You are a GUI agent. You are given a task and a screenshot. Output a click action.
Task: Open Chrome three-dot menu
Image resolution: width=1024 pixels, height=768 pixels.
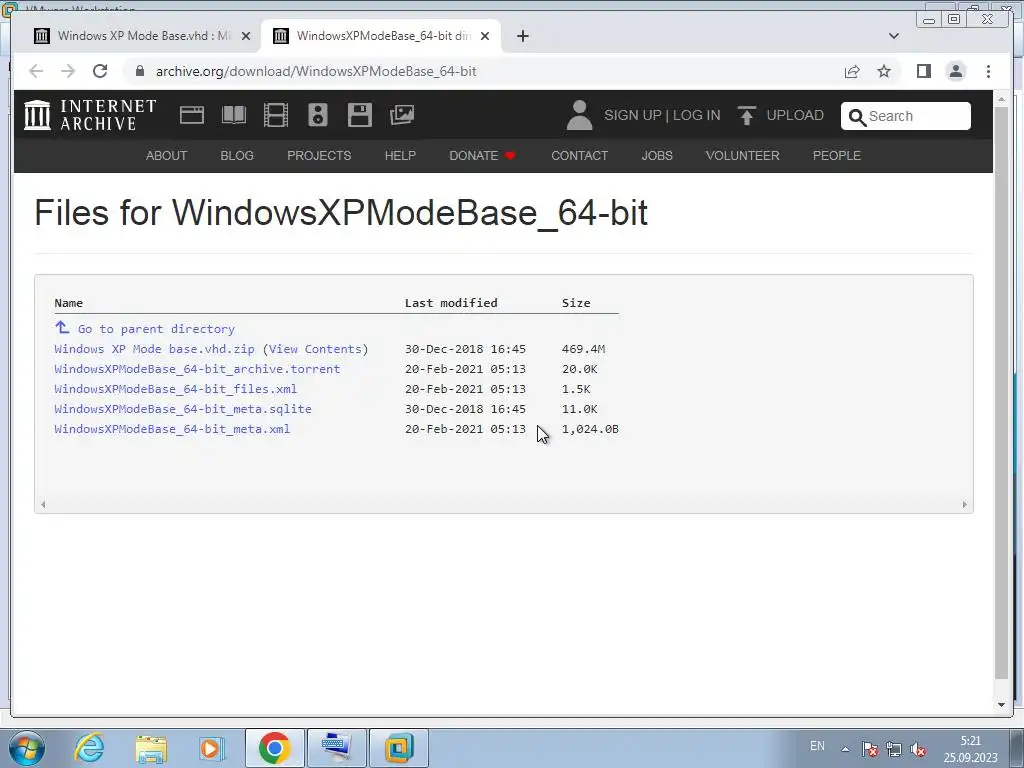click(x=988, y=71)
